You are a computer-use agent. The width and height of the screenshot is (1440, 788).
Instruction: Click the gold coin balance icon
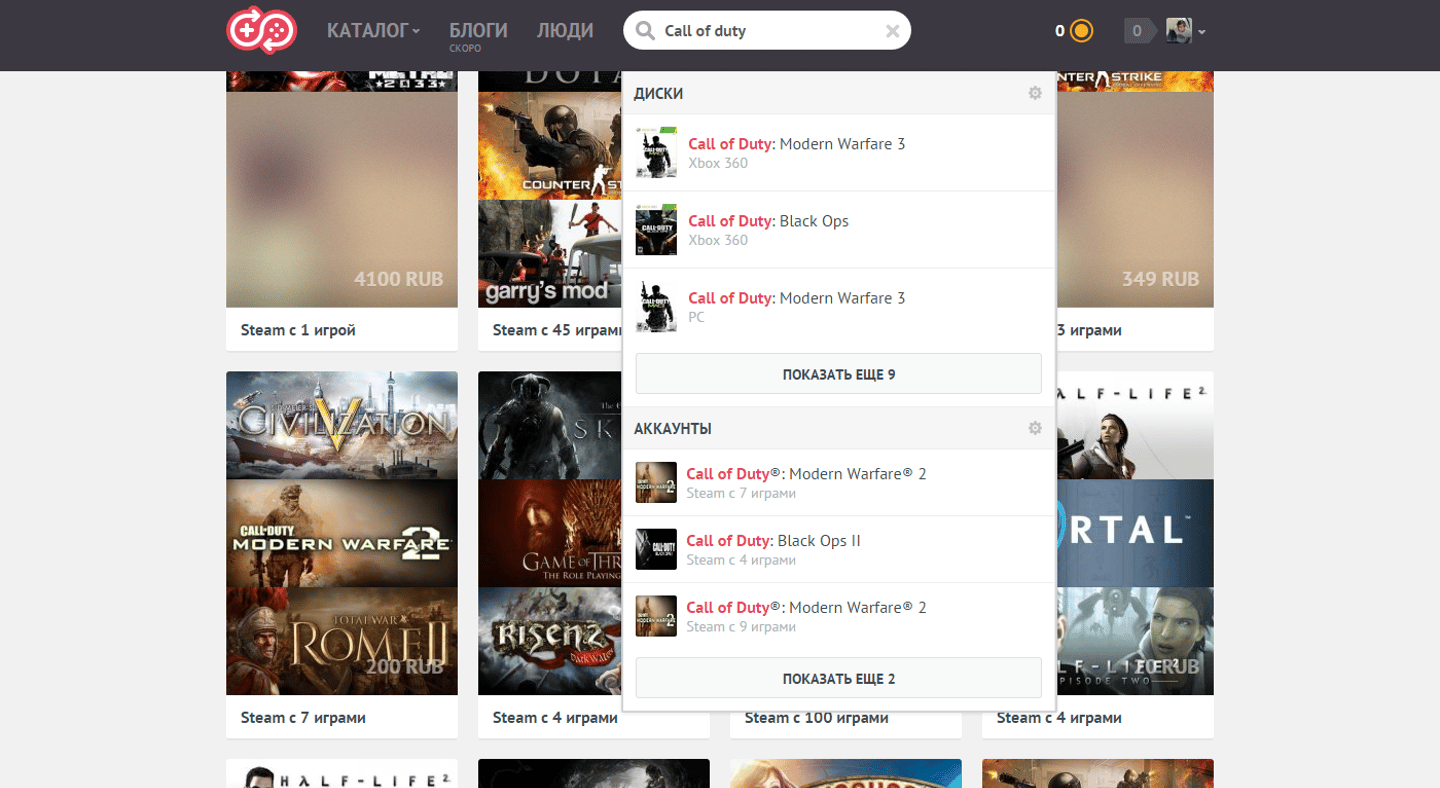tap(1081, 31)
